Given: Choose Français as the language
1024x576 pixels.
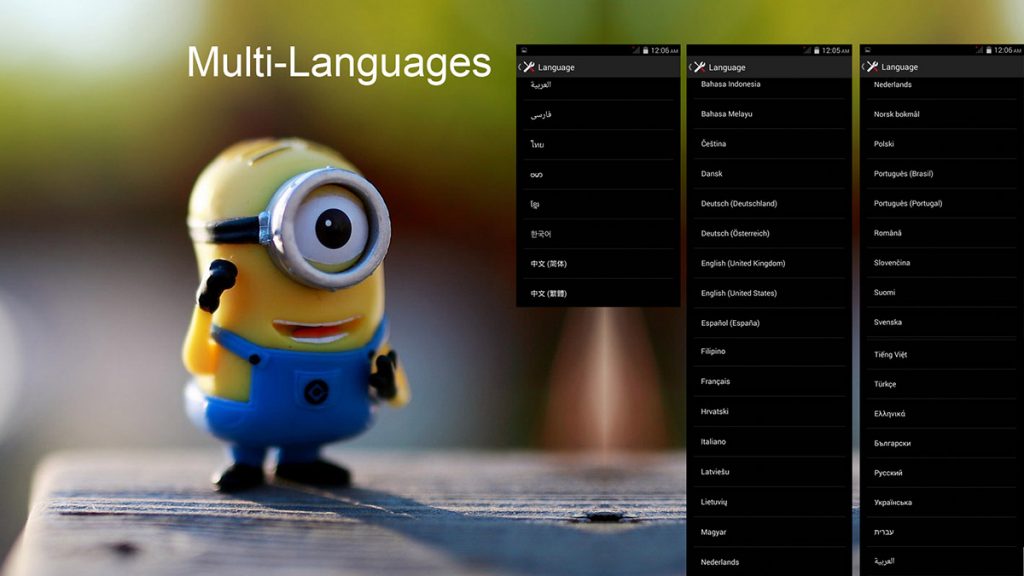Looking at the screenshot, I should point(716,381).
